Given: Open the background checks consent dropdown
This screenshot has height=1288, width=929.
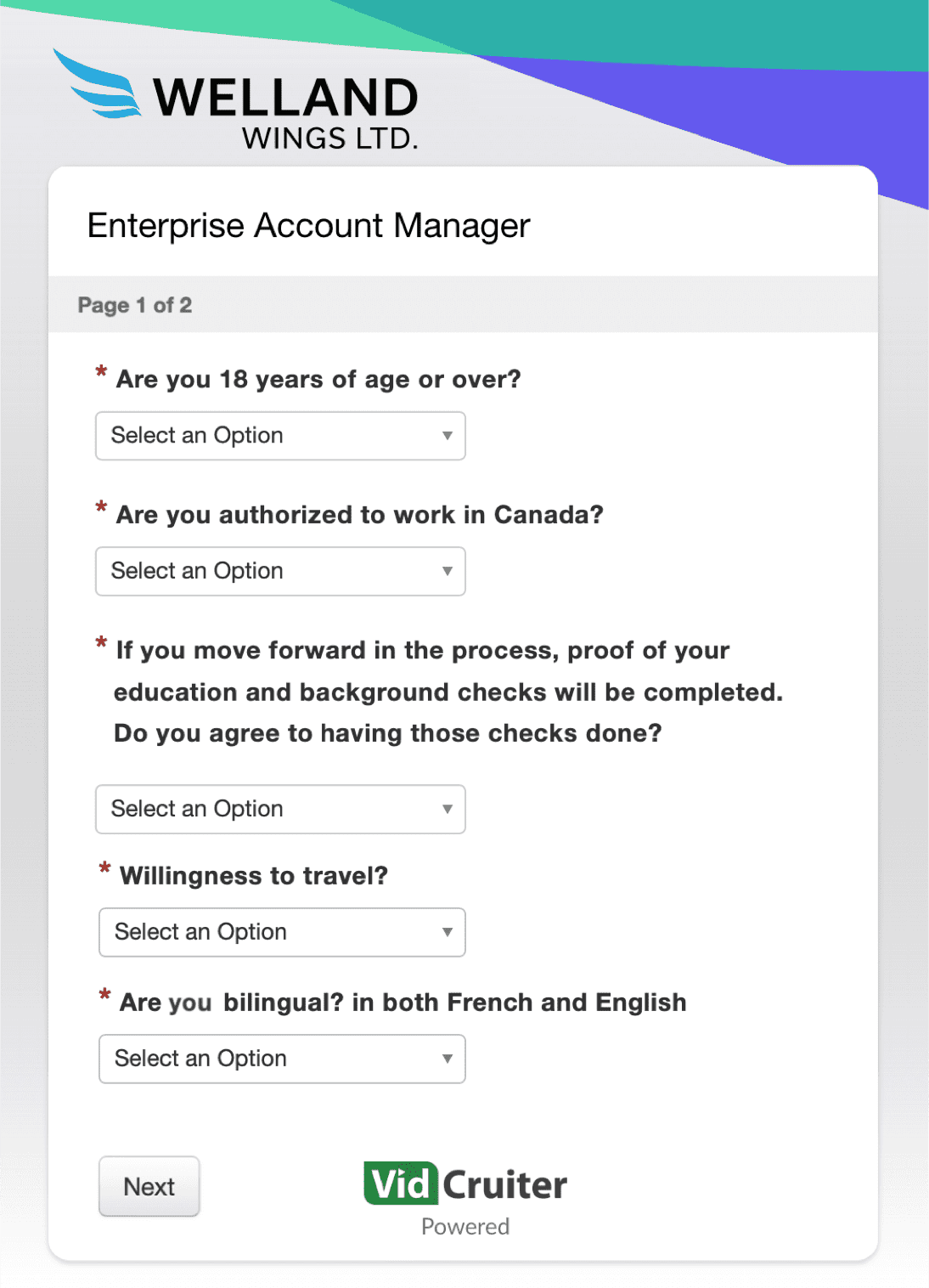Looking at the screenshot, I should click(280, 809).
